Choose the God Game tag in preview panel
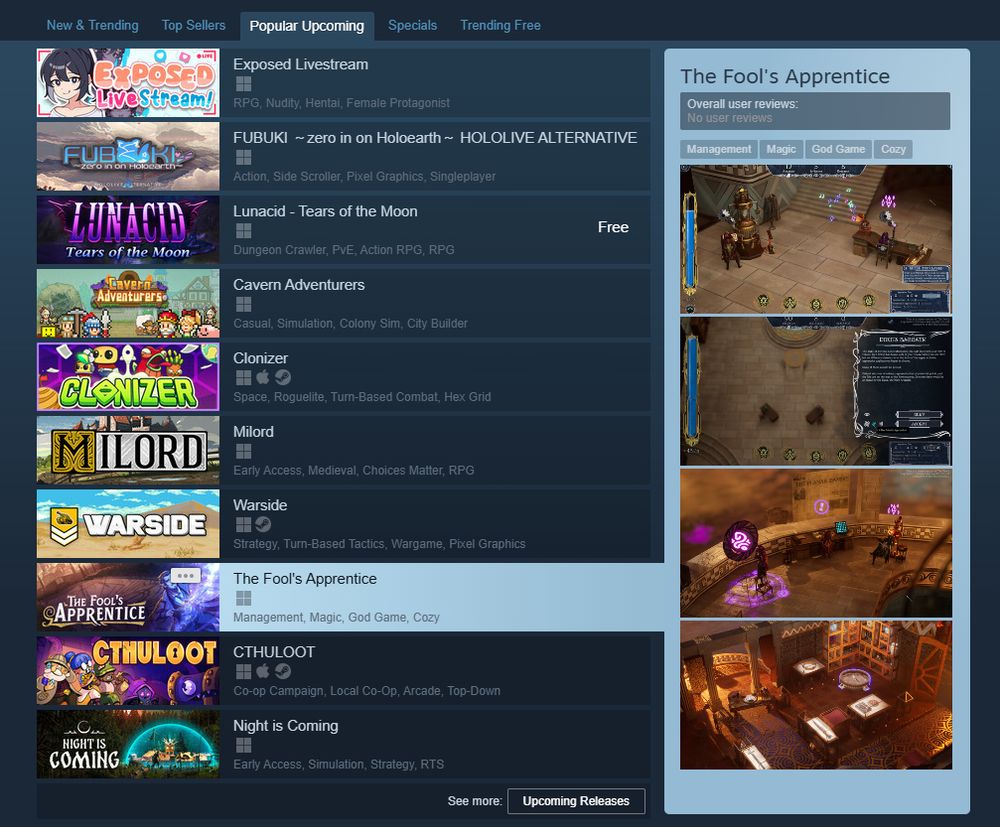The height and width of the screenshot is (827, 1000). click(x=838, y=149)
